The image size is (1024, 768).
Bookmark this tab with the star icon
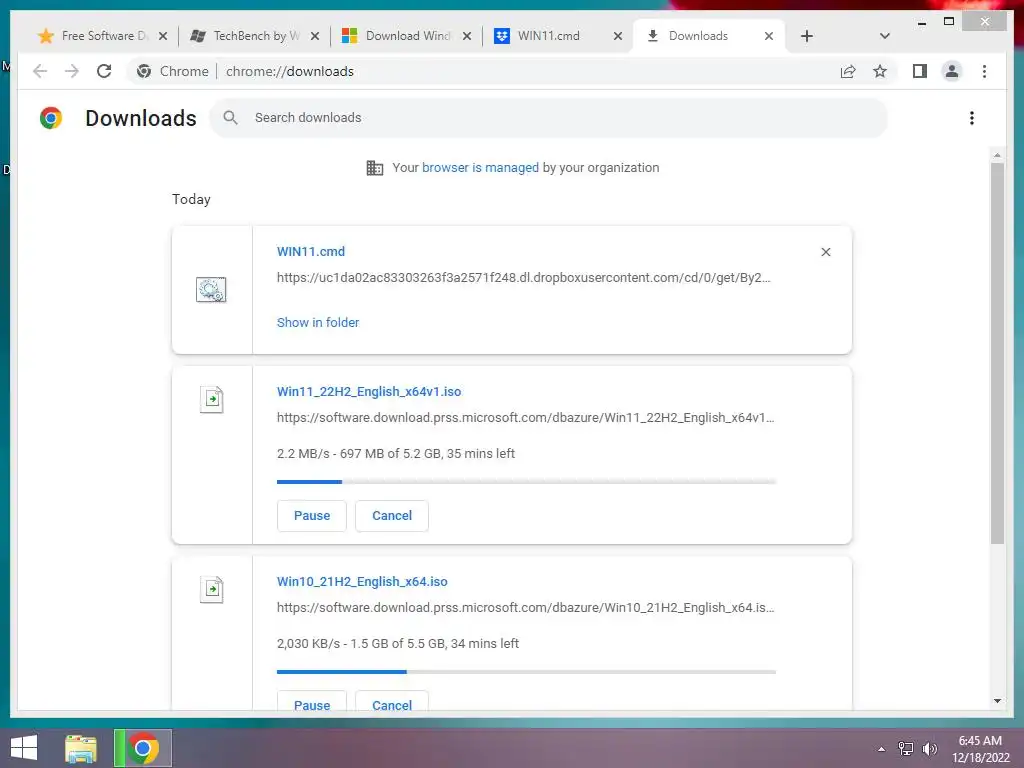(x=880, y=71)
